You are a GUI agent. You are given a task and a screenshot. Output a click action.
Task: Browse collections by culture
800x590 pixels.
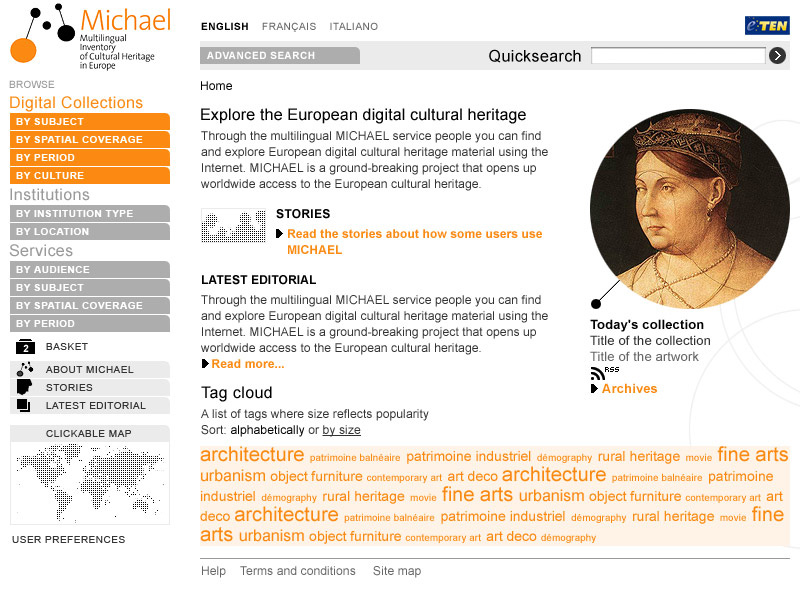[90, 175]
